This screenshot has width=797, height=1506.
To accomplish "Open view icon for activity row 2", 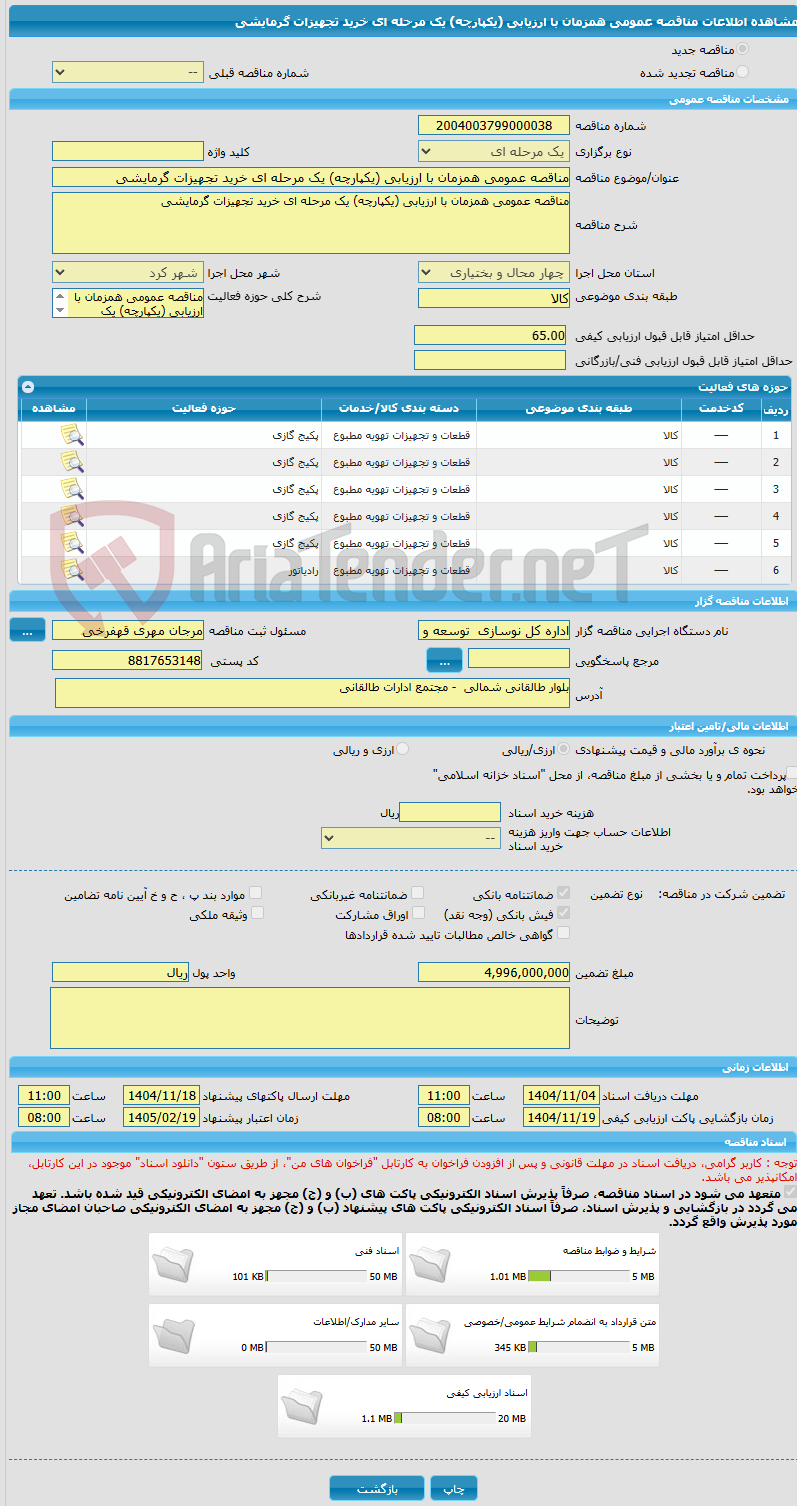I will click(71, 462).
